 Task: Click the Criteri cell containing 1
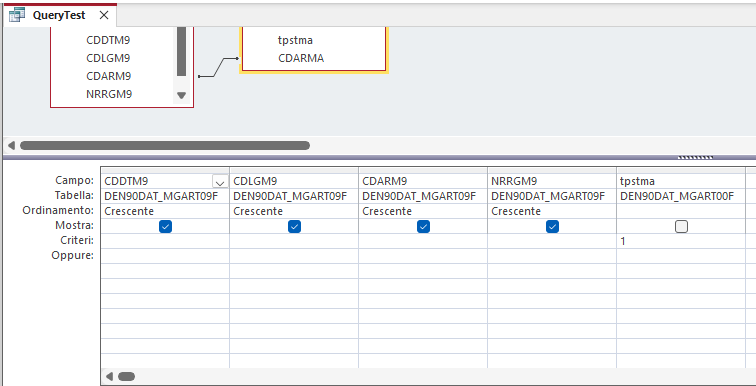[681, 241]
